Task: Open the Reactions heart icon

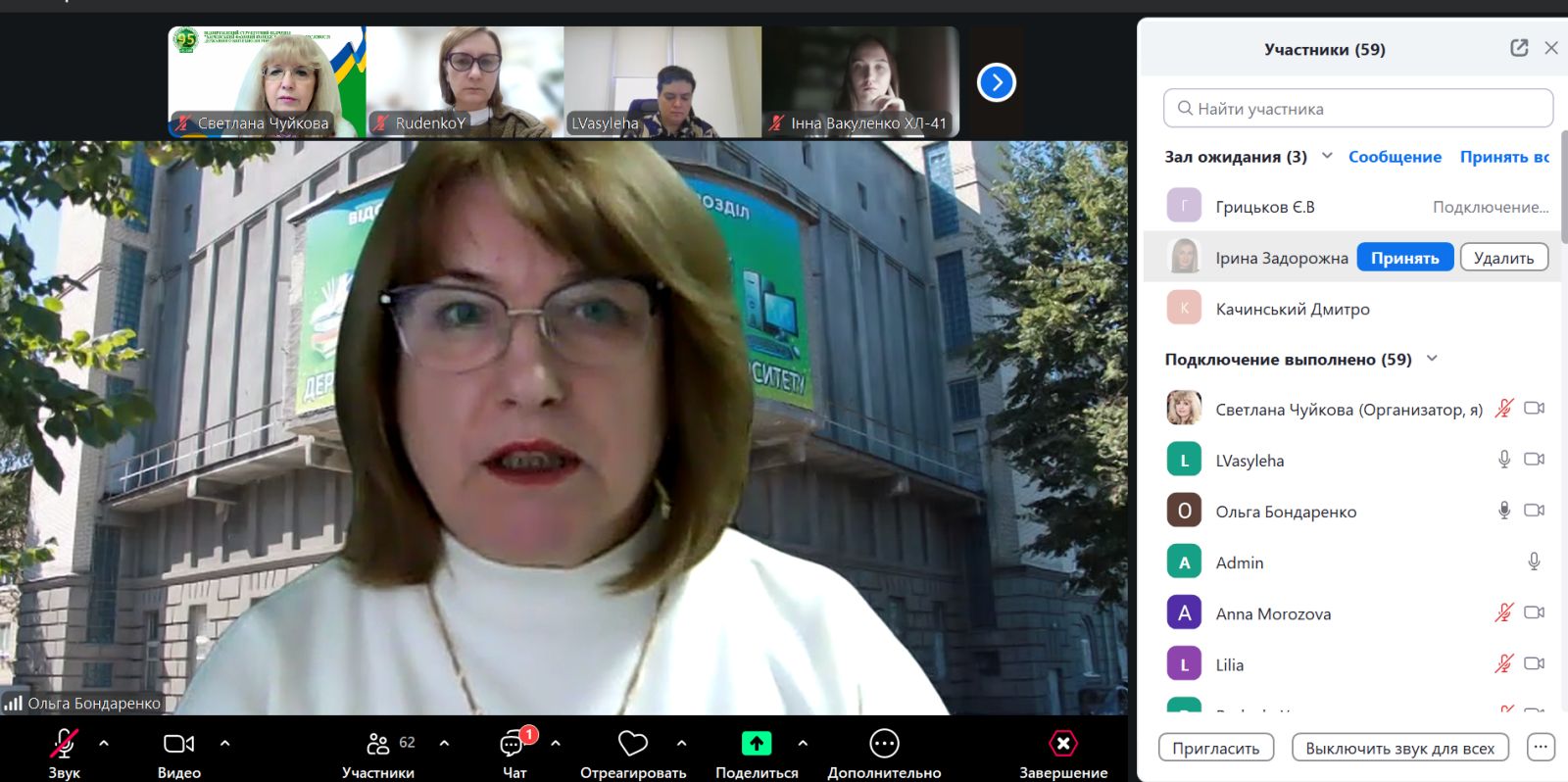Action: click(632, 745)
